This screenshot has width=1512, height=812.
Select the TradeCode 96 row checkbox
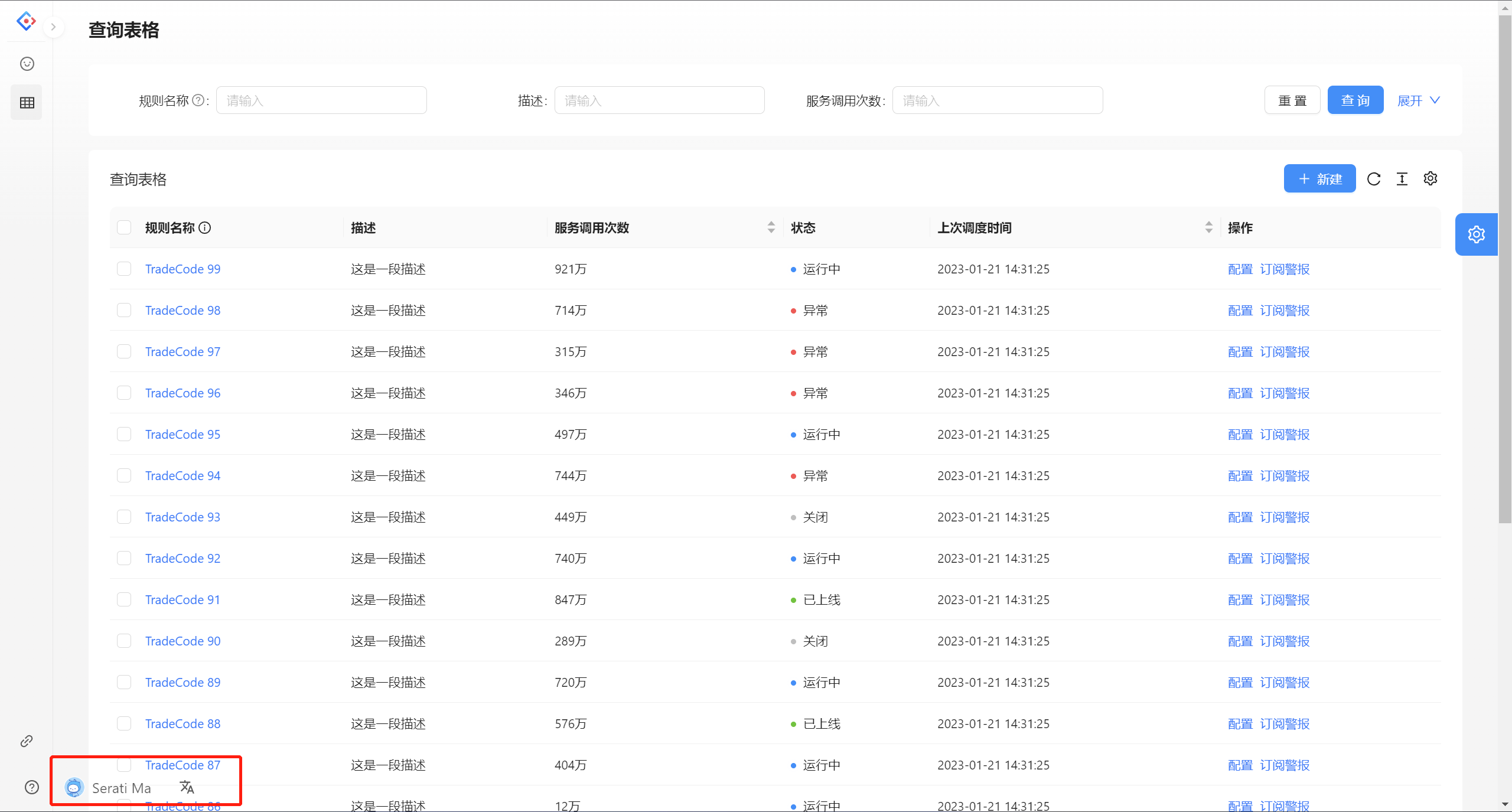(x=124, y=393)
